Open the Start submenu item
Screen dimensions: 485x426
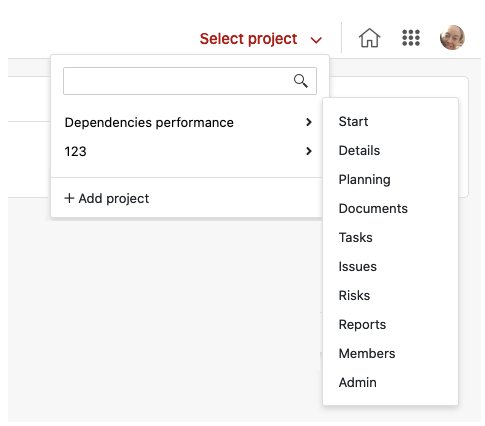point(353,122)
